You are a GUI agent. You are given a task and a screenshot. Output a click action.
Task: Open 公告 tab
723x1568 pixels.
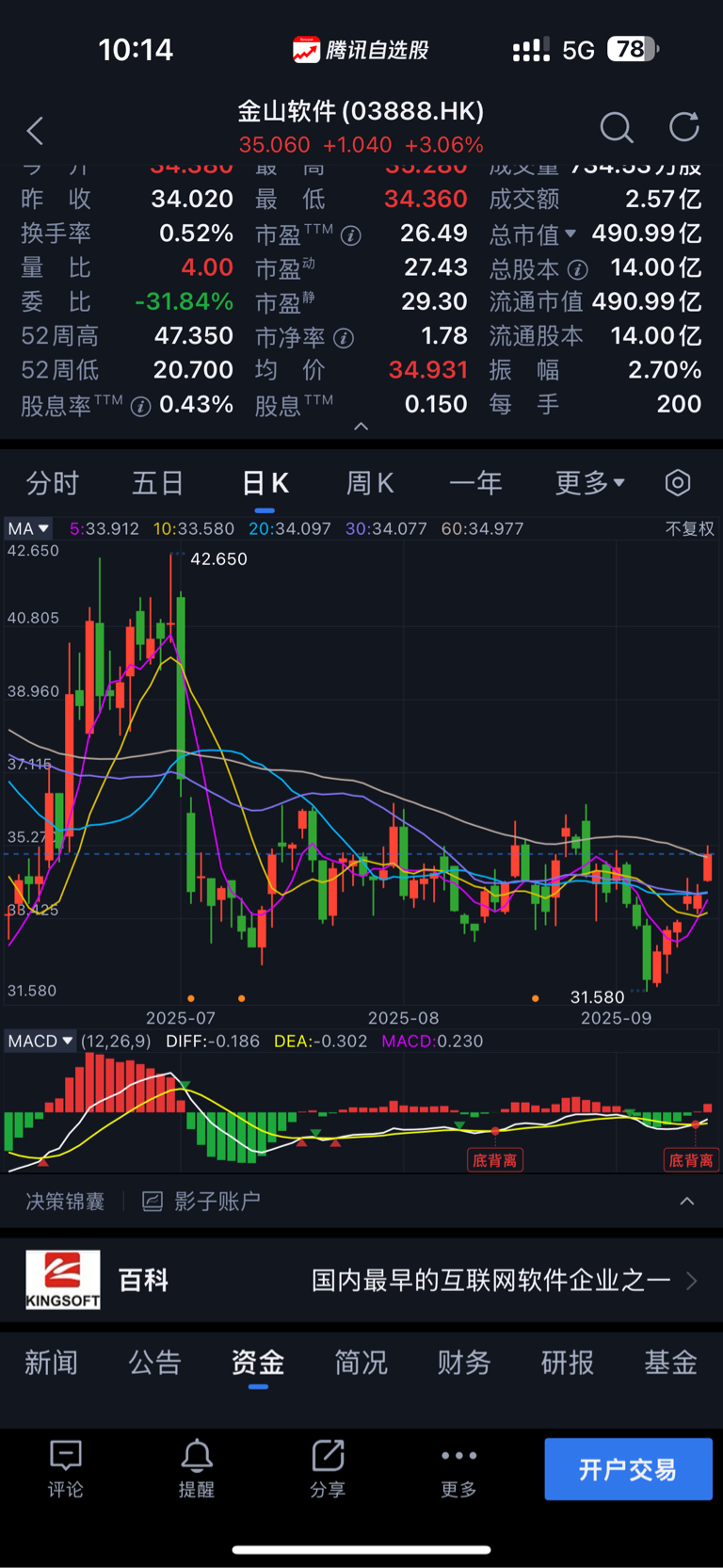[154, 1363]
